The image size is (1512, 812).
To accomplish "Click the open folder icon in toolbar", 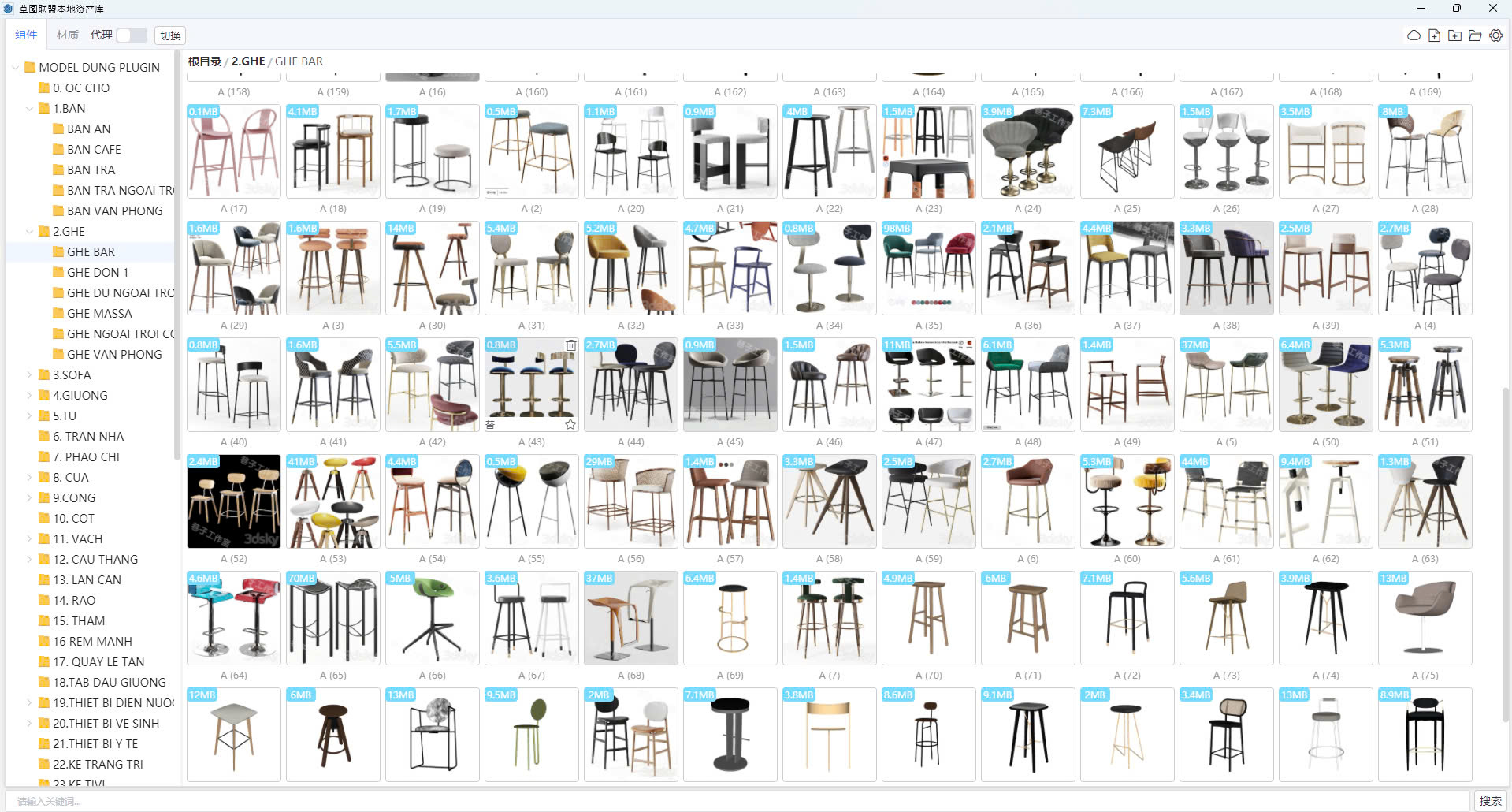I will pyautogui.click(x=1475, y=35).
